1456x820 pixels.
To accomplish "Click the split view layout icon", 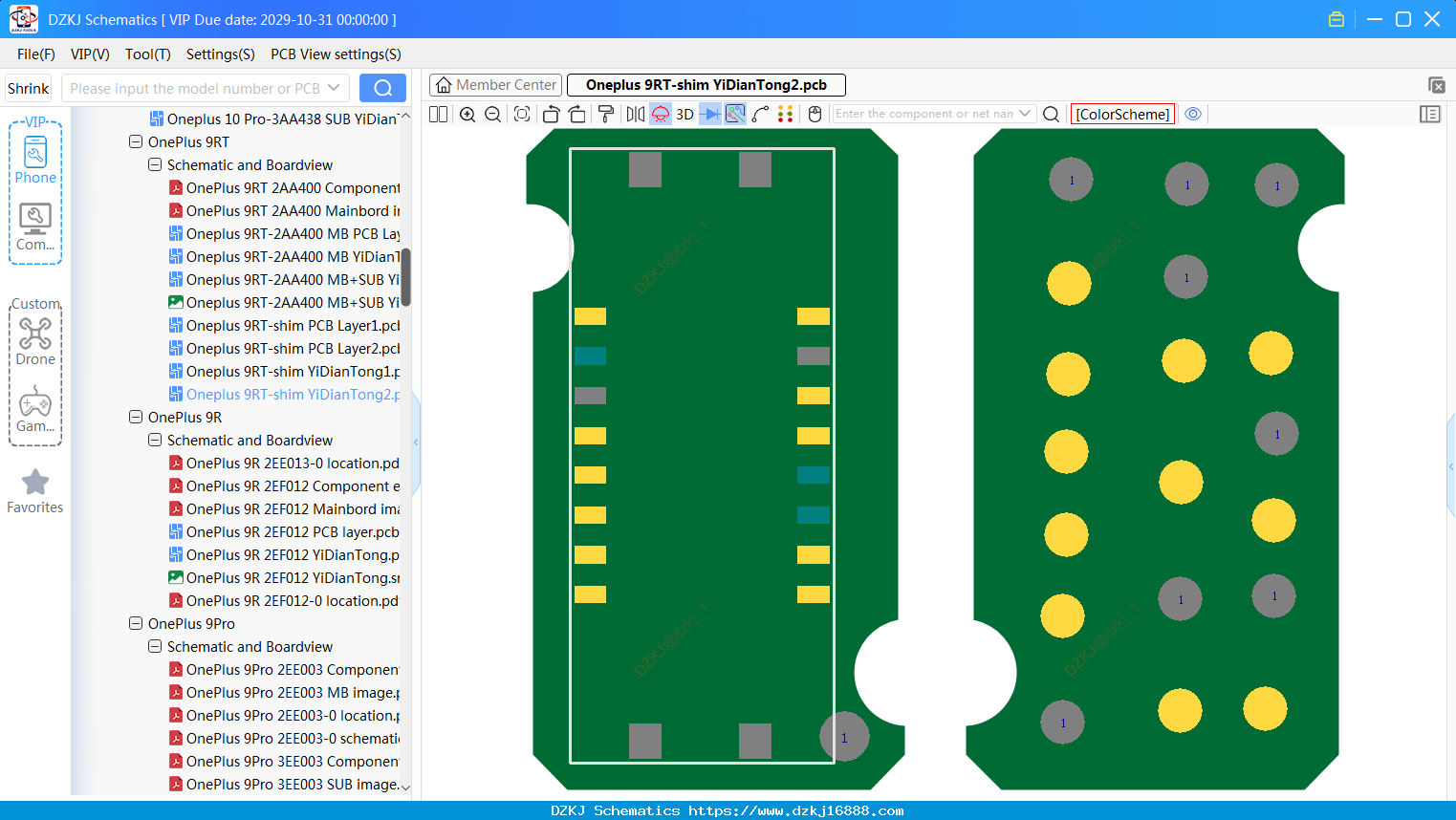I will [x=439, y=115].
